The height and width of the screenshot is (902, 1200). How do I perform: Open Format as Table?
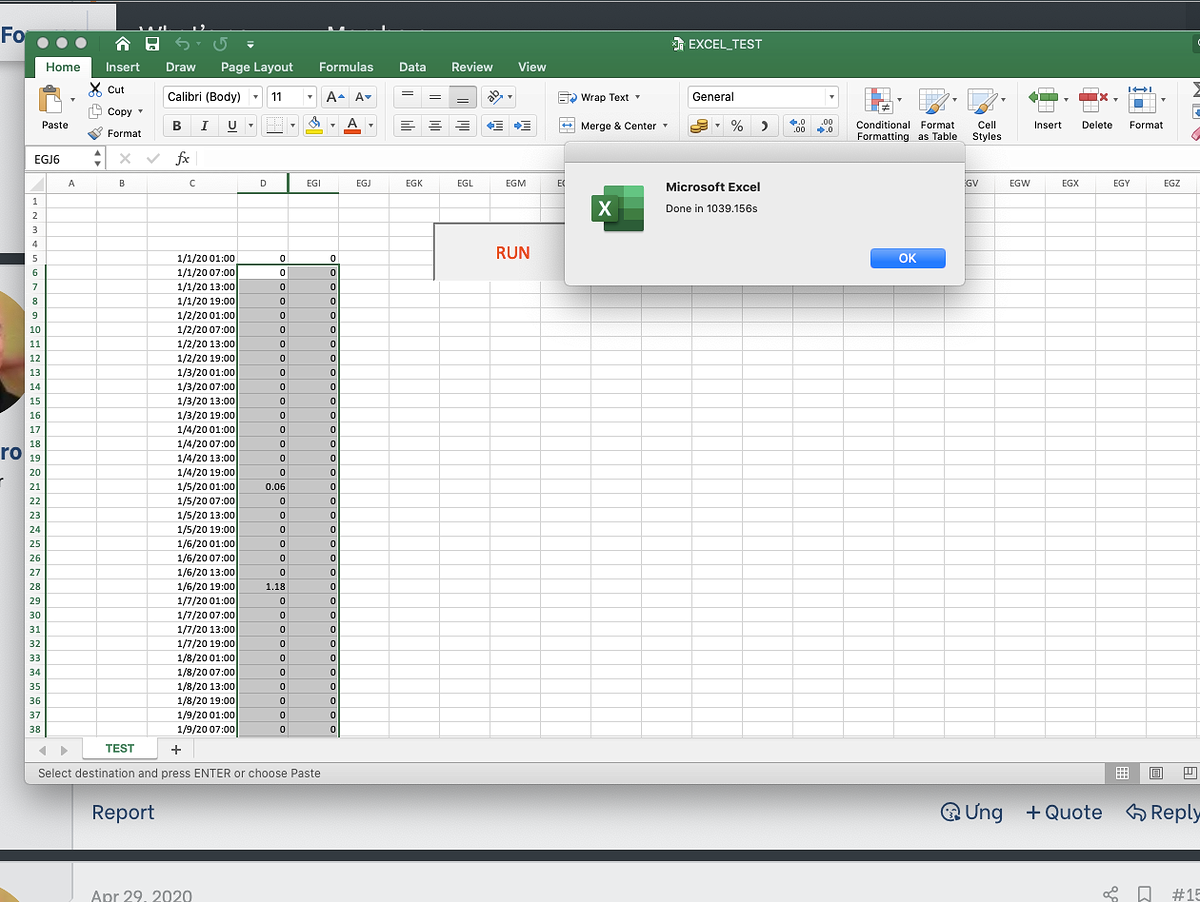click(x=937, y=113)
